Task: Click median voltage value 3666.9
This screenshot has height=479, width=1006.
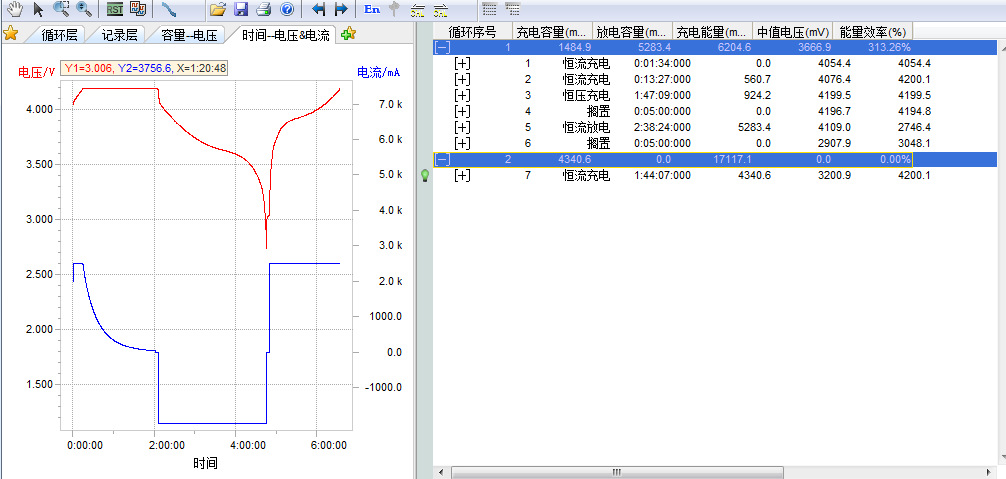Action: coord(815,47)
